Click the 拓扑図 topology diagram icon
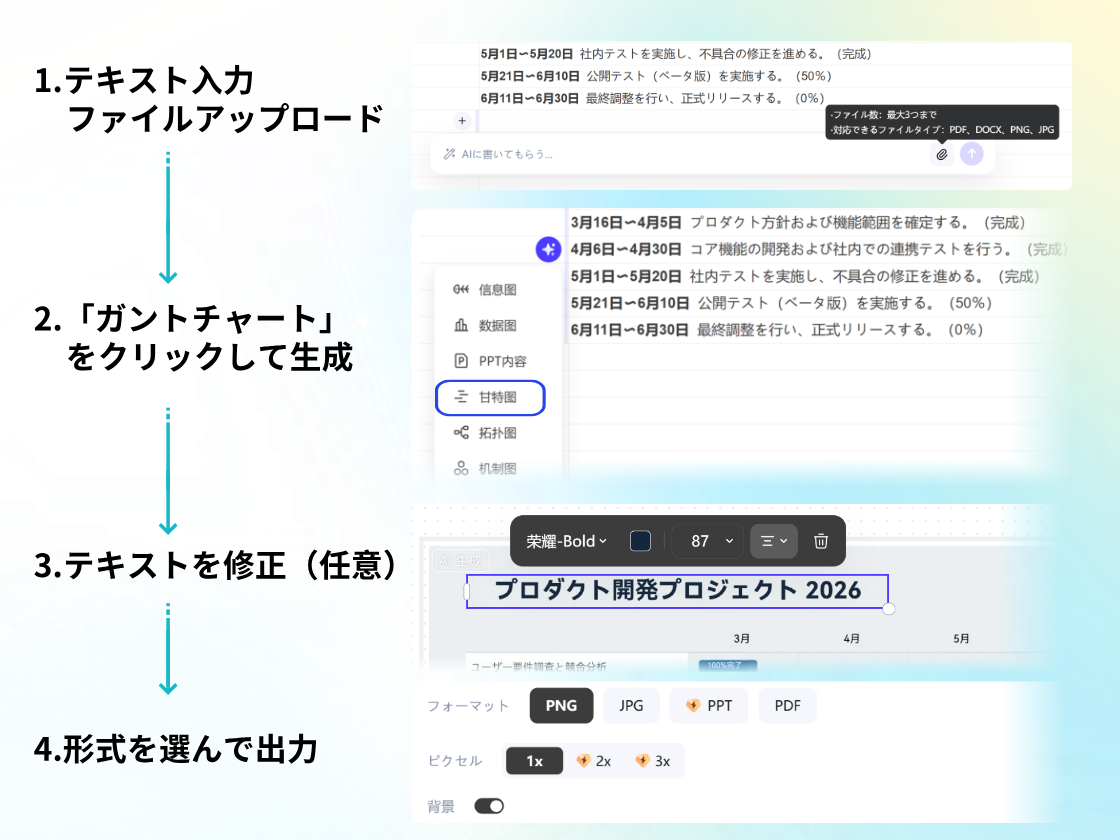Screen dimensions: 1120x840 tap(462, 432)
